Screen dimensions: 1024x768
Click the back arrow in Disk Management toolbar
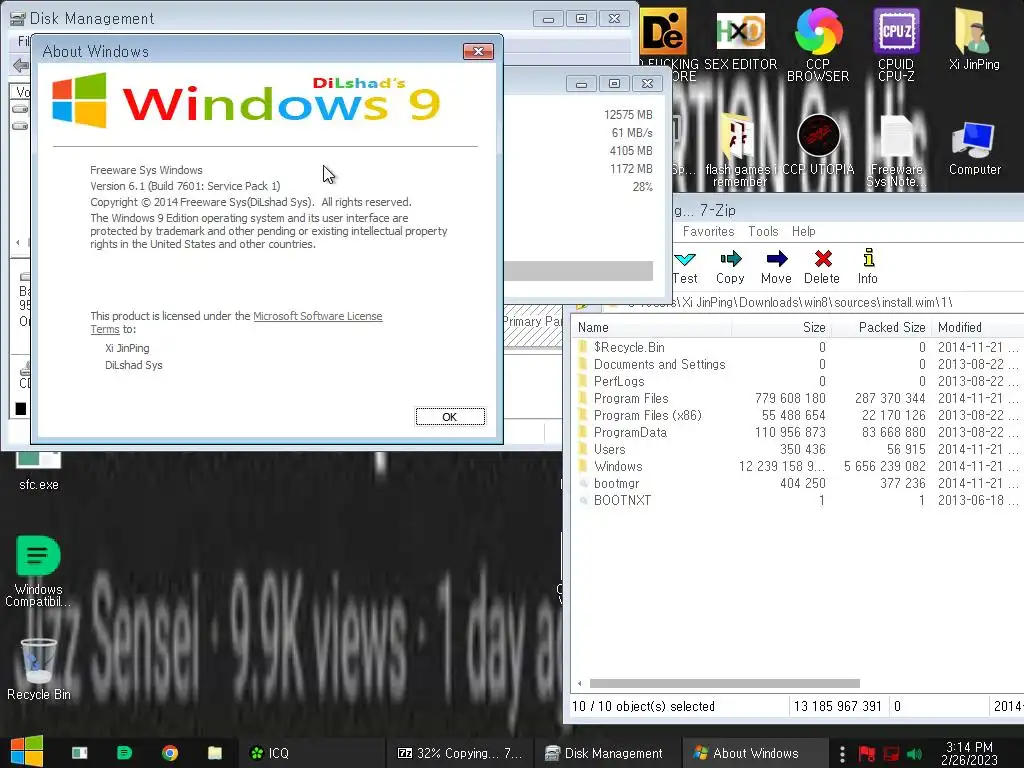(x=21, y=65)
